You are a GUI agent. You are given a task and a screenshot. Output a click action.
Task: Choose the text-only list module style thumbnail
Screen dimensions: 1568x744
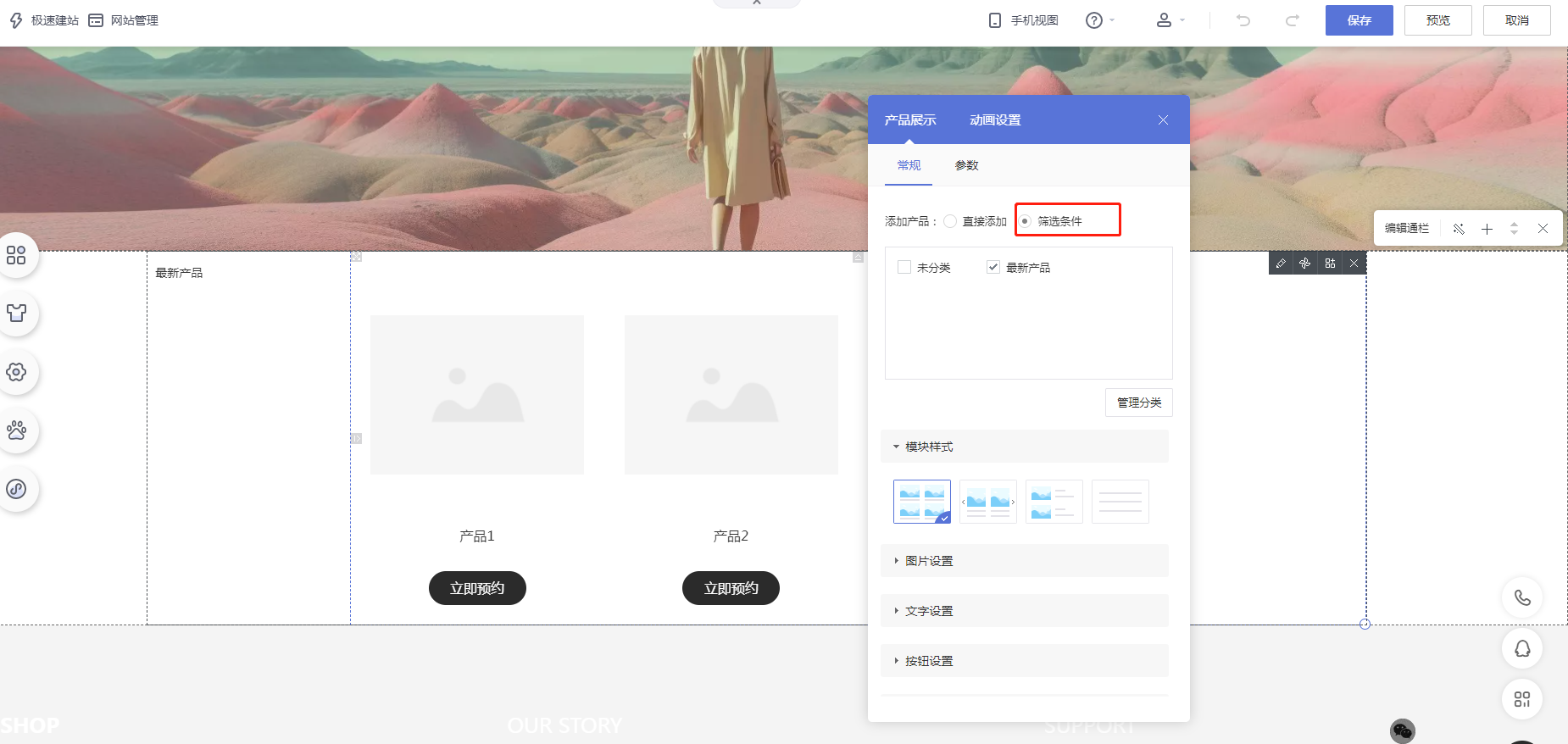point(1120,502)
